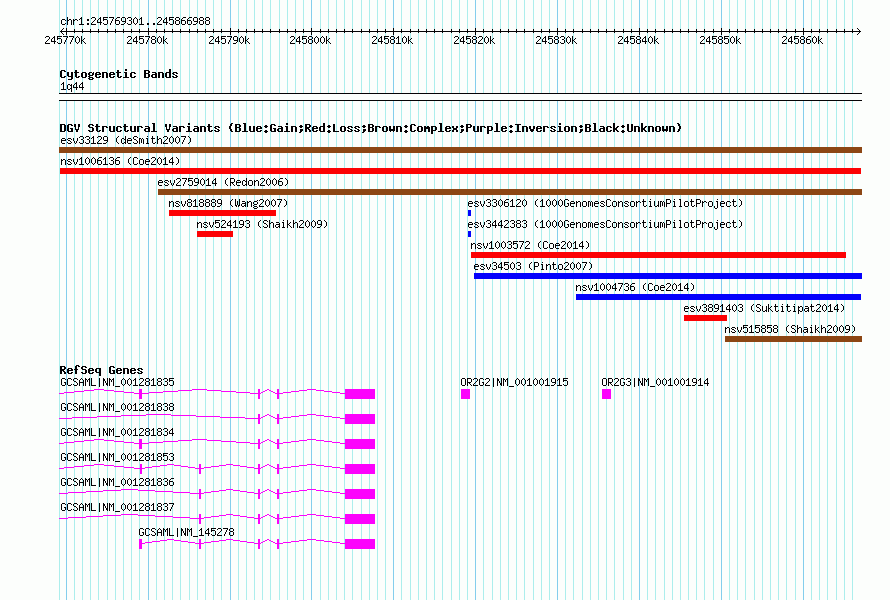The image size is (890, 600).
Task: Select the nsv1004736 blue gain bar
Action: [x=719, y=297]
